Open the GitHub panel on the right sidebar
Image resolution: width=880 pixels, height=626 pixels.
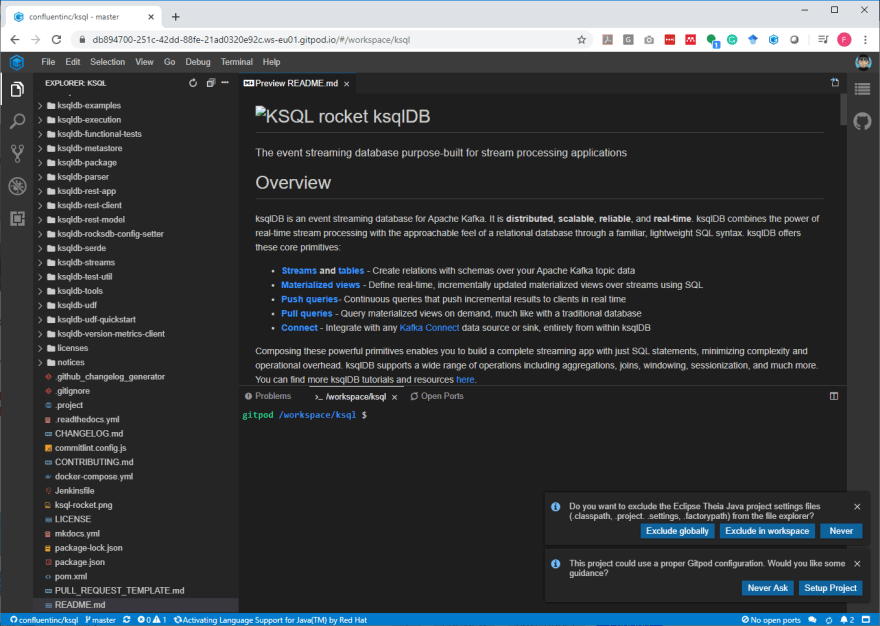[863, 122]
